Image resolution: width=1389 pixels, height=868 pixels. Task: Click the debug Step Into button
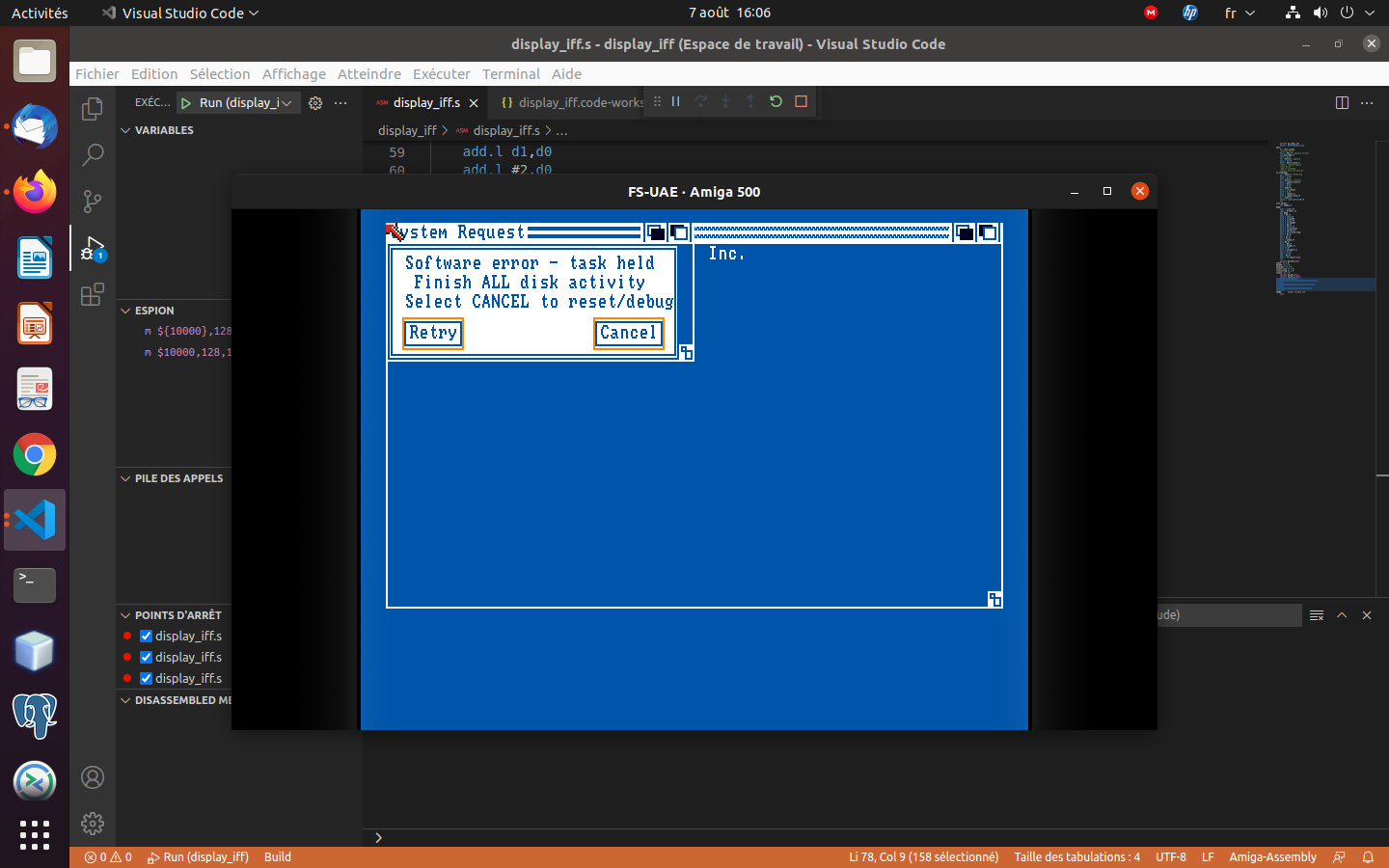[725, 101]
